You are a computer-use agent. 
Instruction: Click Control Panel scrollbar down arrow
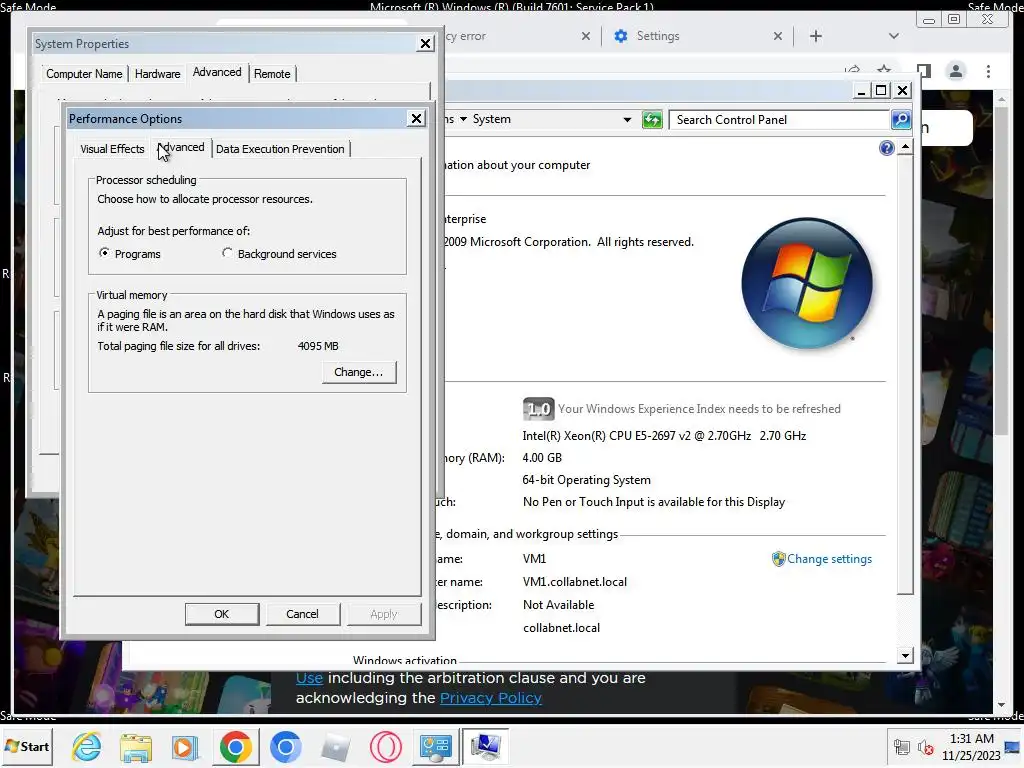click(x=904, y=656)
